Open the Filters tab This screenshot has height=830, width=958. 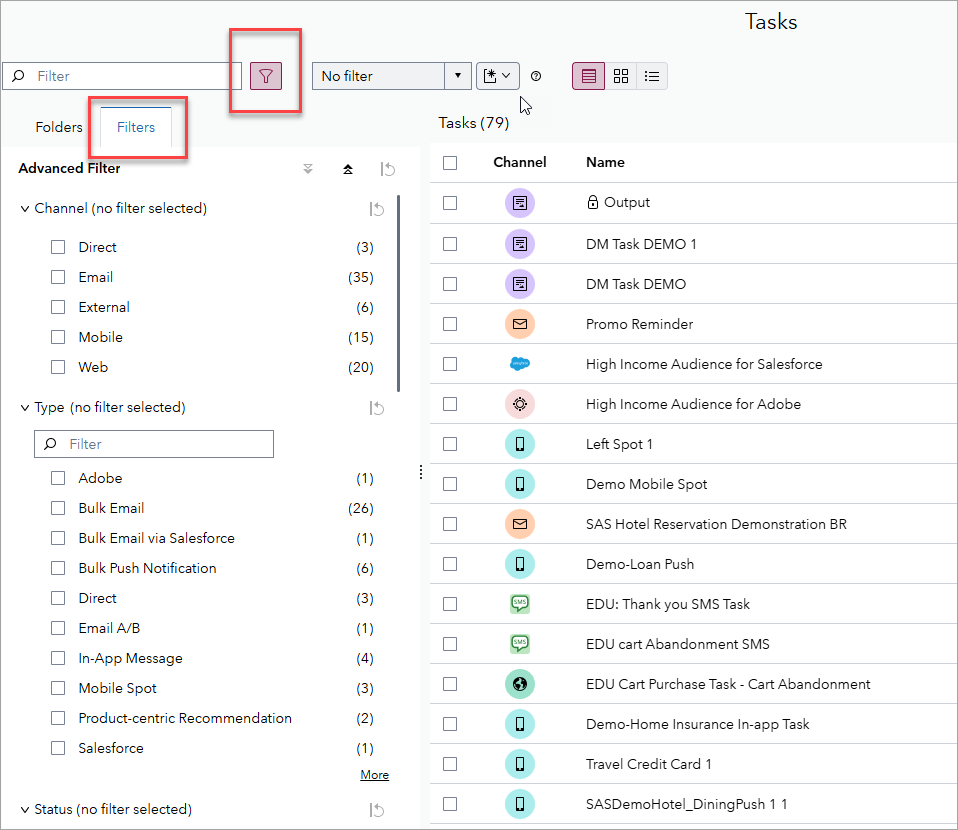pos(136,127)
